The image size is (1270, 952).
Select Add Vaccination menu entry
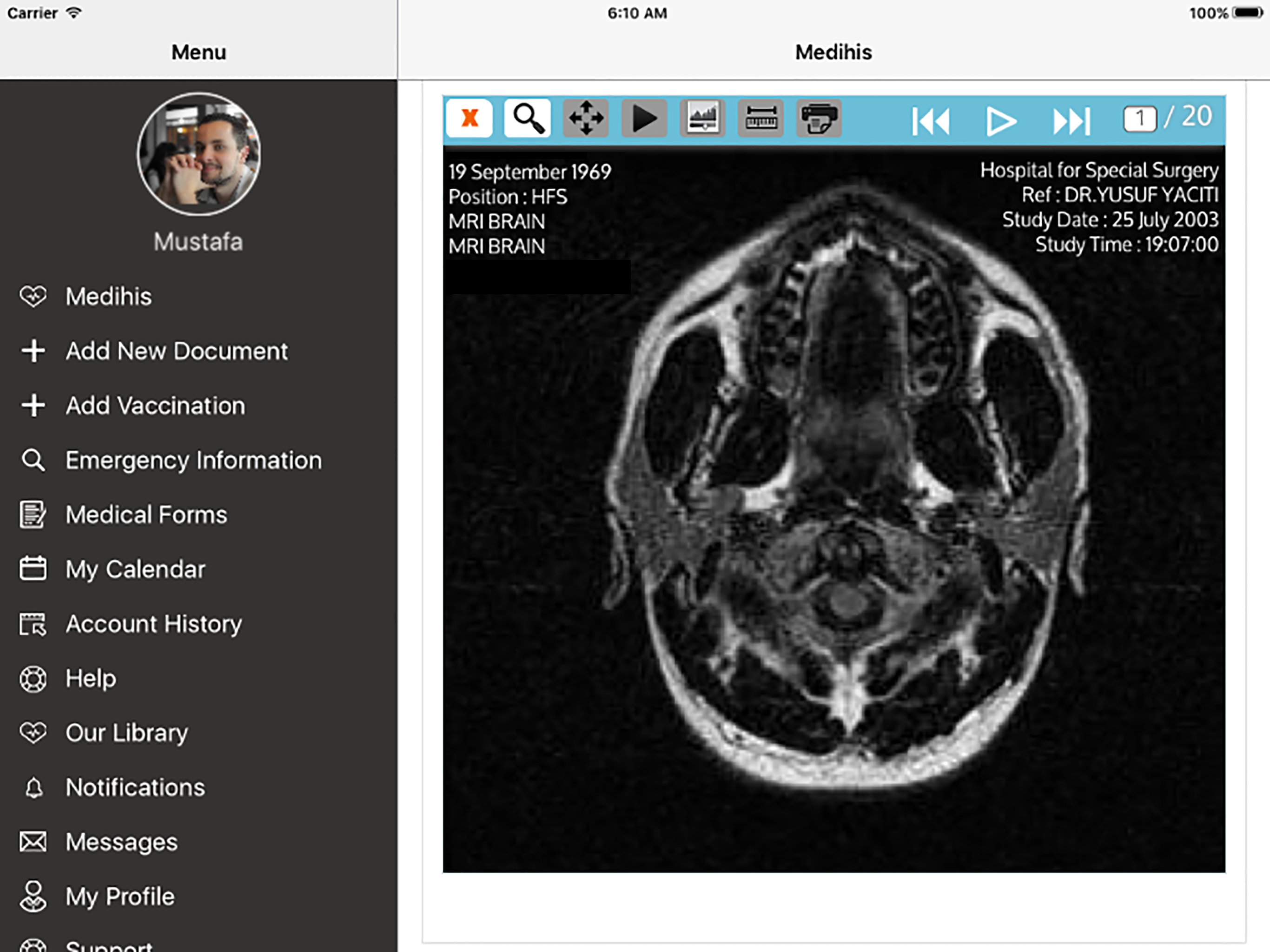pyautogui.click(x=198, y=405)
